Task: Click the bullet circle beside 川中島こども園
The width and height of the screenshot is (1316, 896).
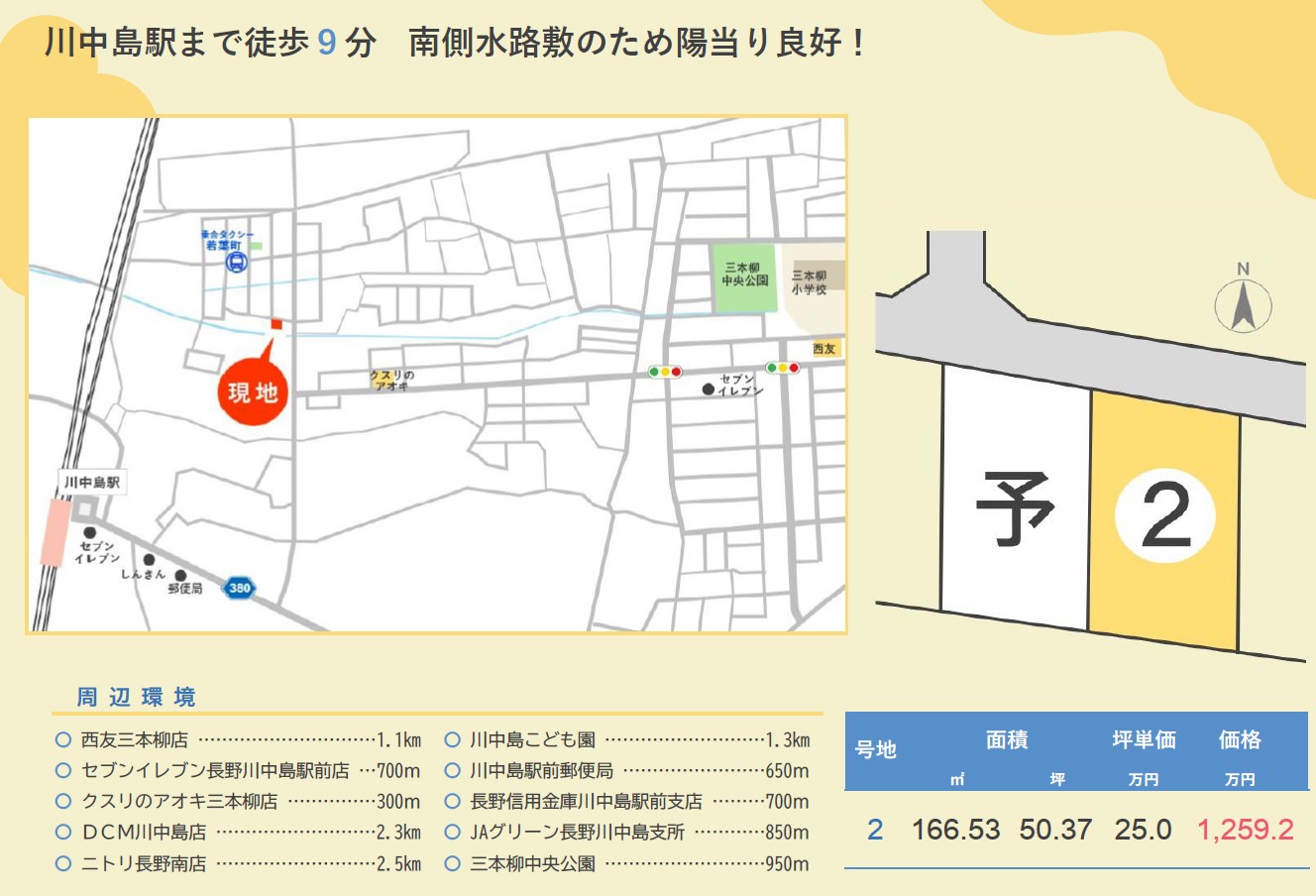Action: (453, 739)
